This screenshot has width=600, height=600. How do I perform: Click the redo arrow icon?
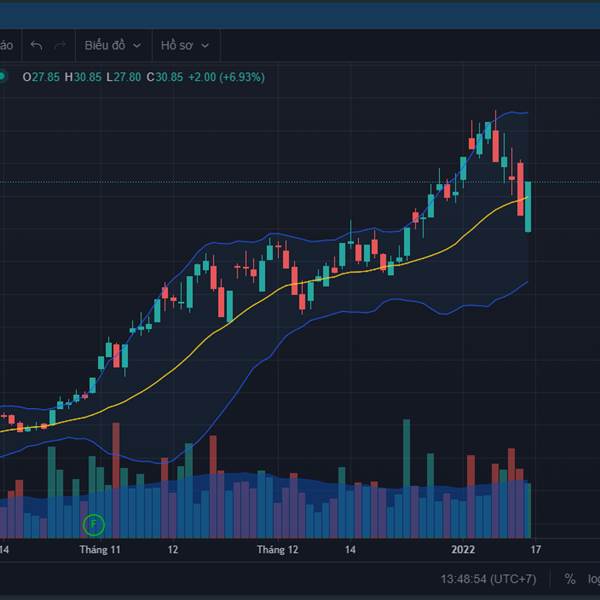tap(60, 46)
